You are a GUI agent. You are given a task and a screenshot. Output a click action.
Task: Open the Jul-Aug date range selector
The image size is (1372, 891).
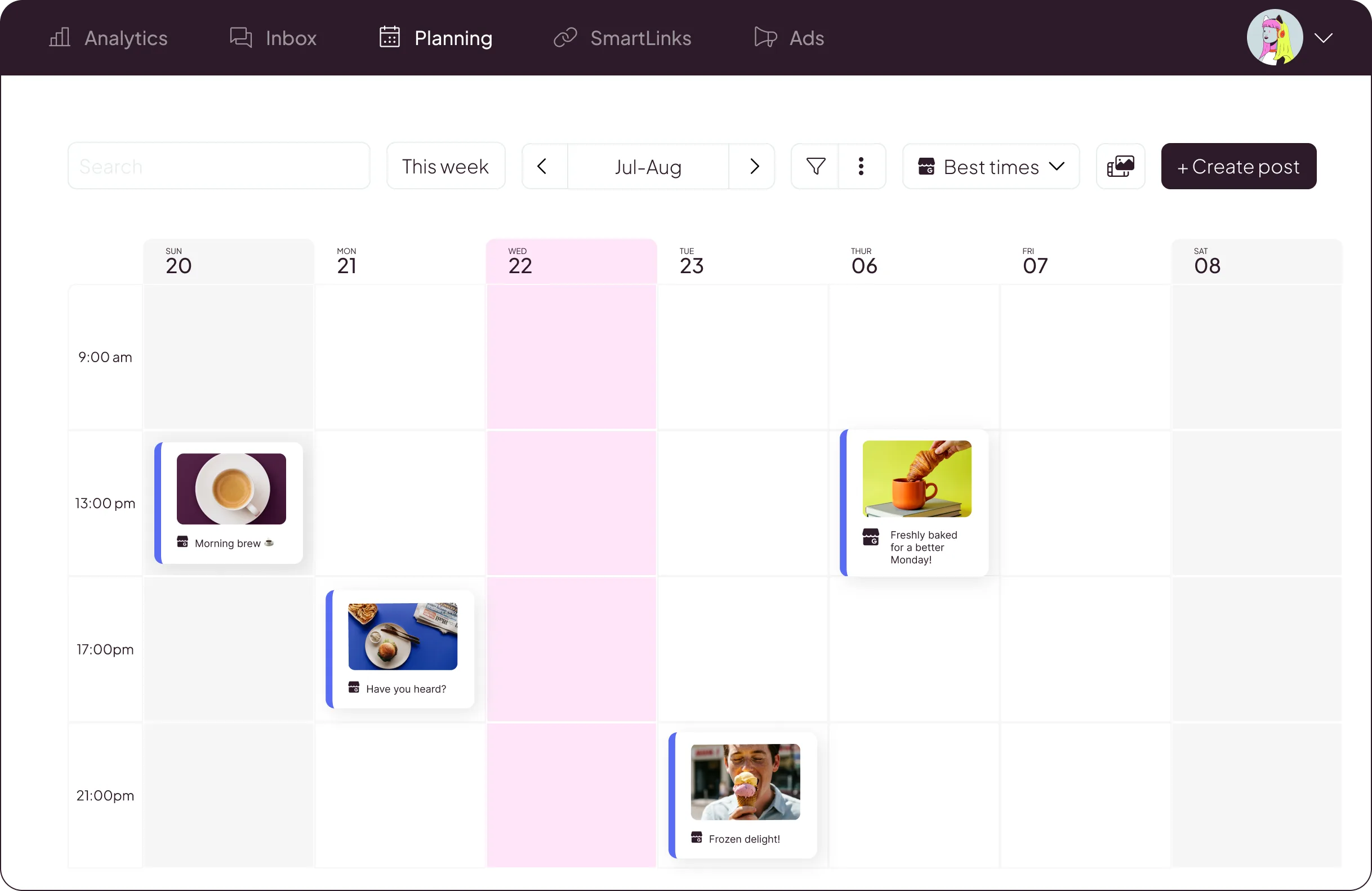648,167
